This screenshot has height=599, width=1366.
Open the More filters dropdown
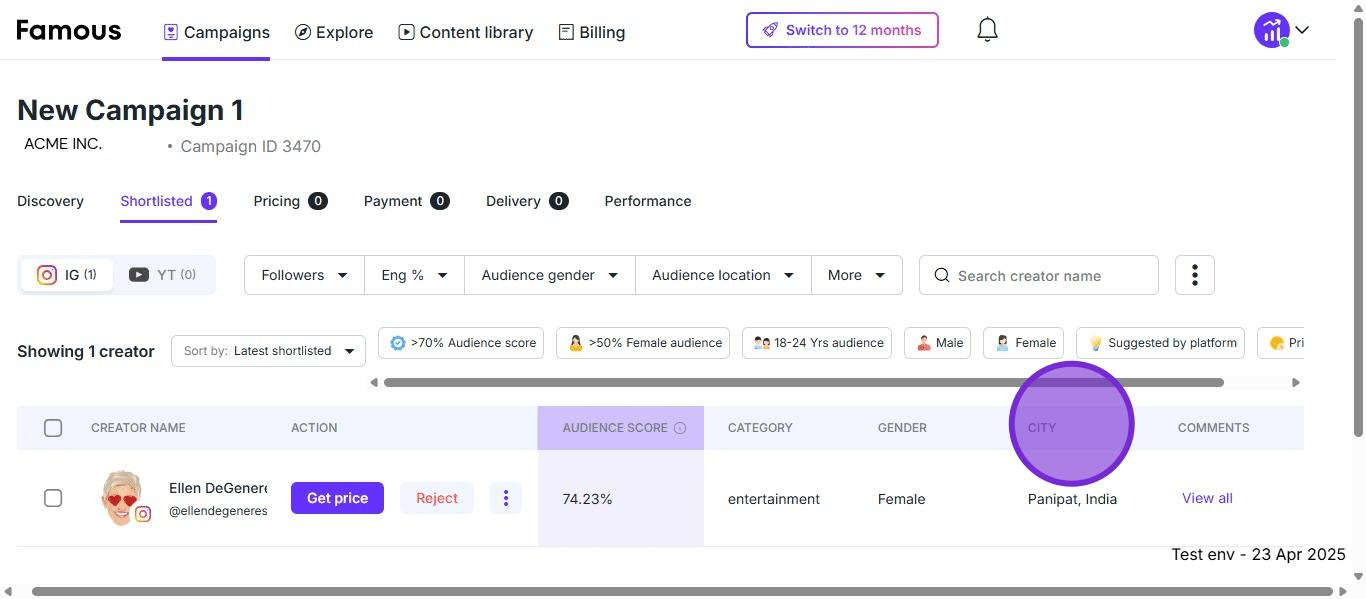[x=856, y=275]
